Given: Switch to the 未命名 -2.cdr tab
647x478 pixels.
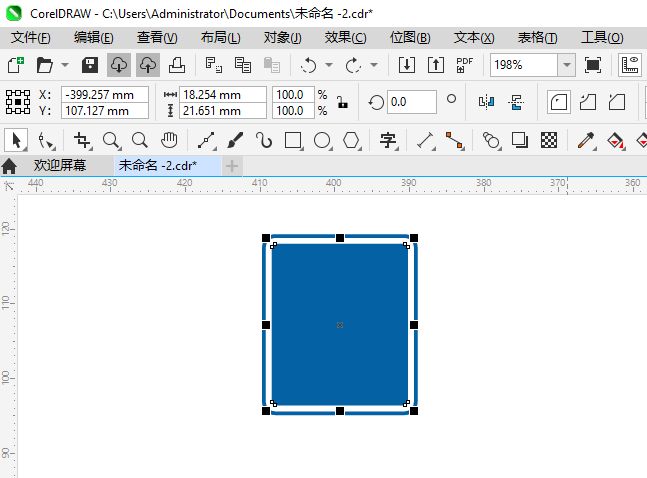Looking at the screenshot, I should (167, 166).
